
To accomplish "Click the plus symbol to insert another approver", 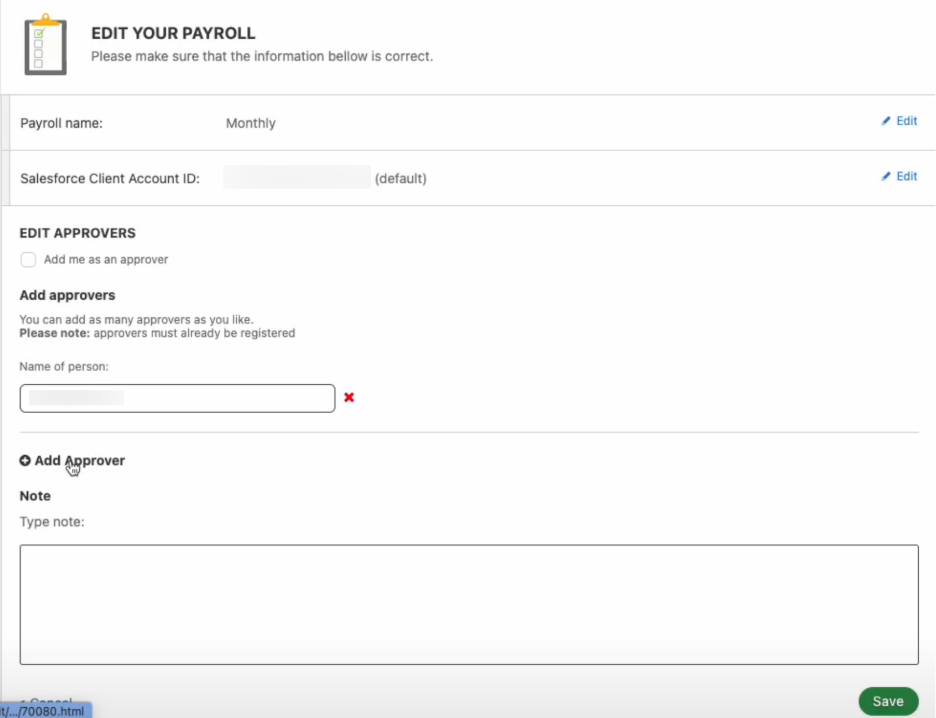I will pos(25,460).
